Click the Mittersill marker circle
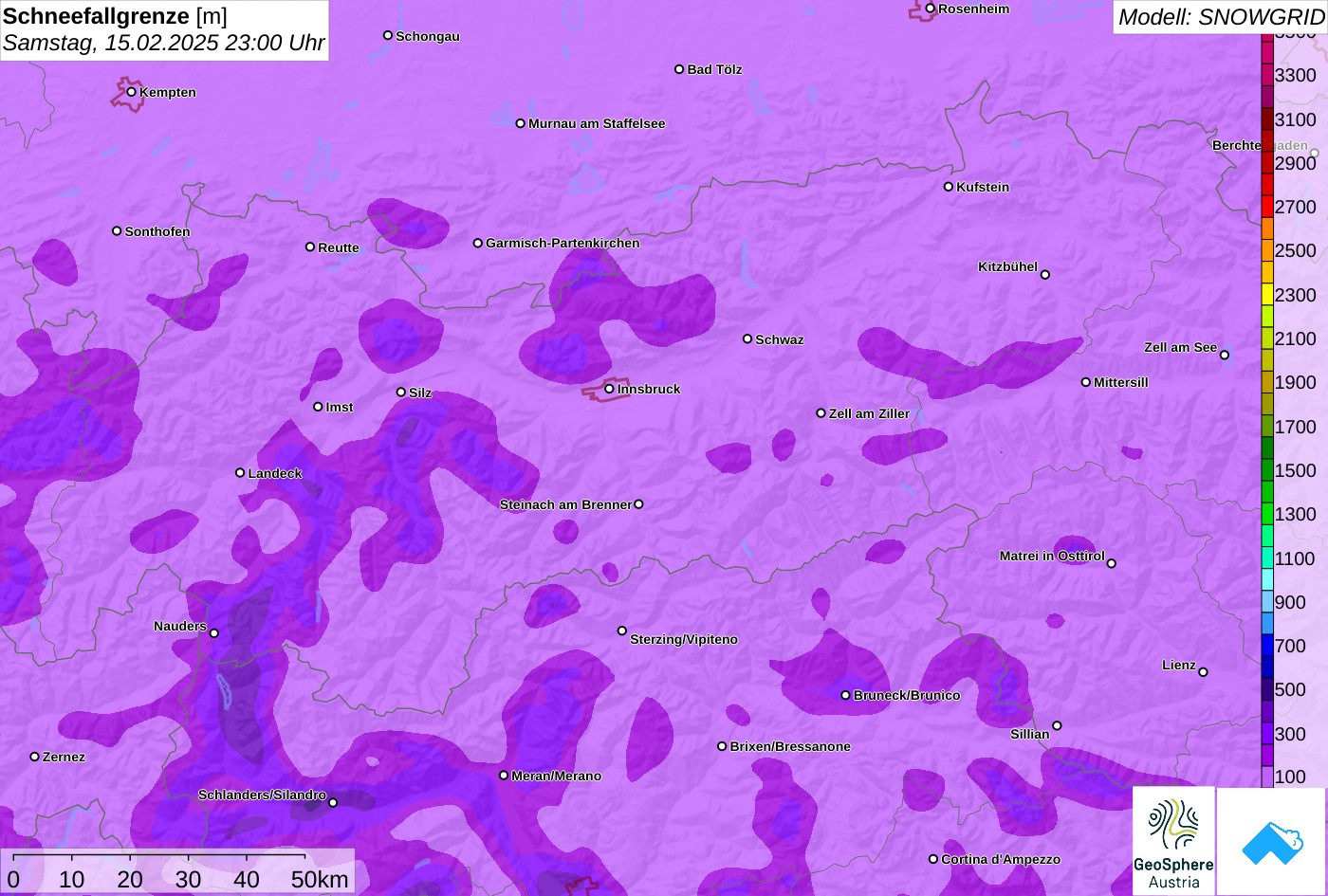This screenshot has height=896, width=1328. coord(1086,382)
